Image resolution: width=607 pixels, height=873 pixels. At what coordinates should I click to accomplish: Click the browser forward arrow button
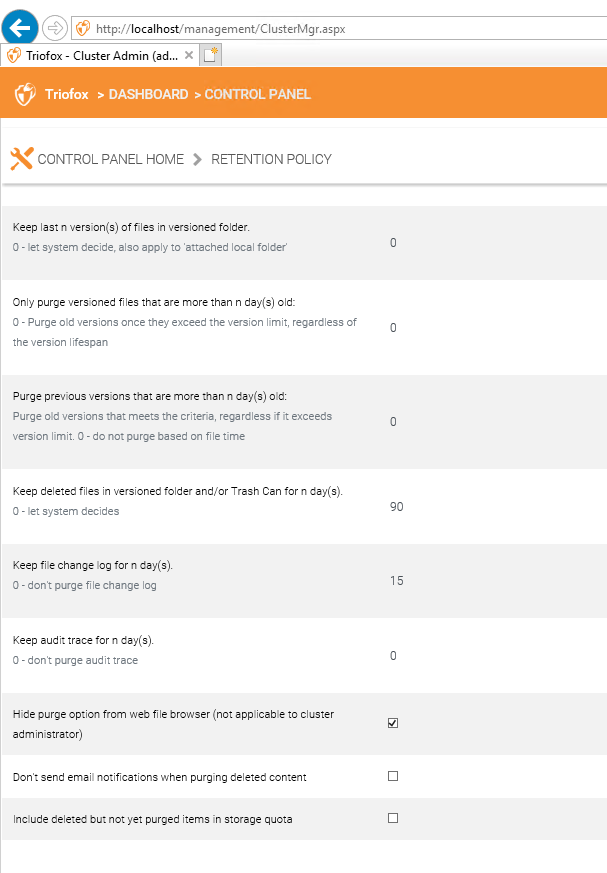(55, 28)
